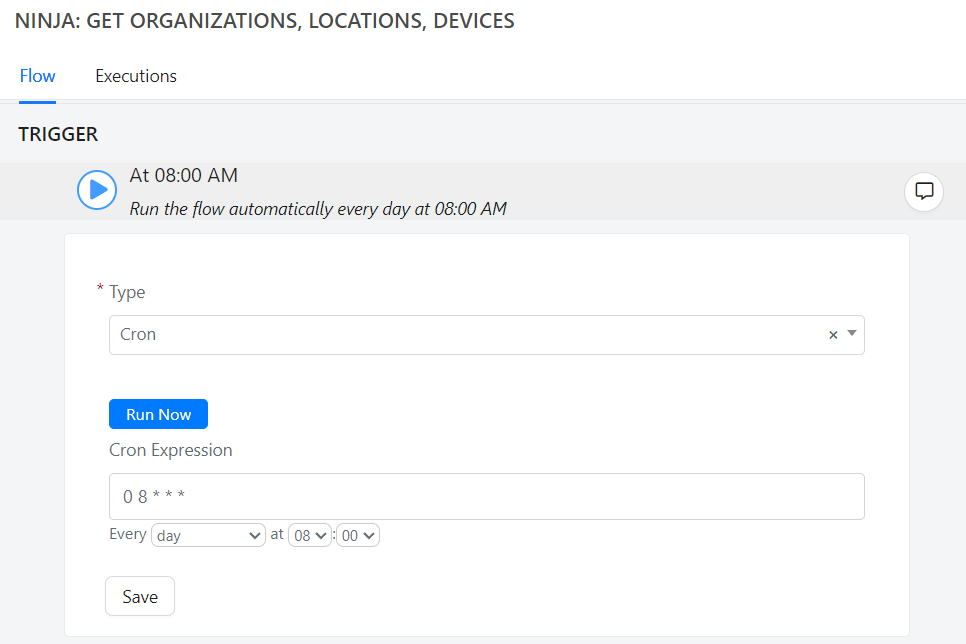
Task: Focus the Cron Expression input field
Action: (487, 496)
